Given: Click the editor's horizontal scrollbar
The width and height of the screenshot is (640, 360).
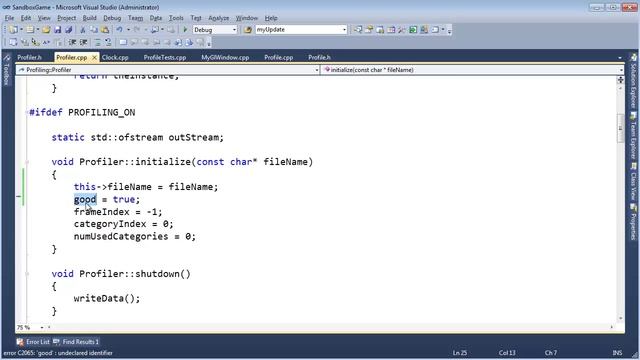Looking at the screenshot, I should [330, 327].
